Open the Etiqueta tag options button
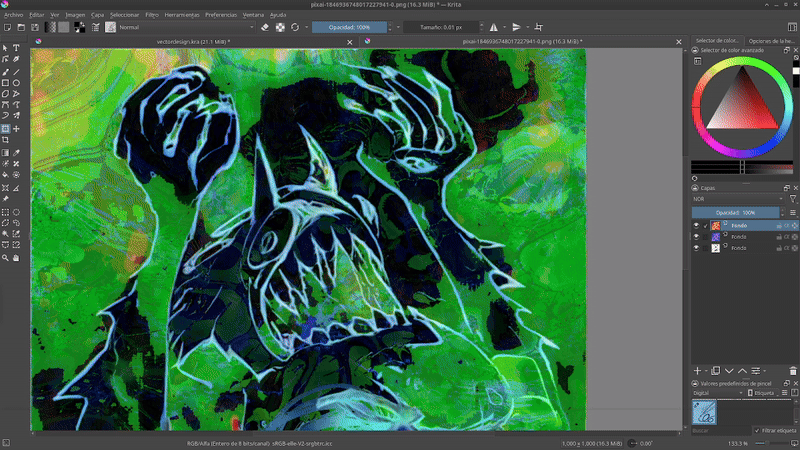This screenshot has width=800, height=450. point(761,393)
